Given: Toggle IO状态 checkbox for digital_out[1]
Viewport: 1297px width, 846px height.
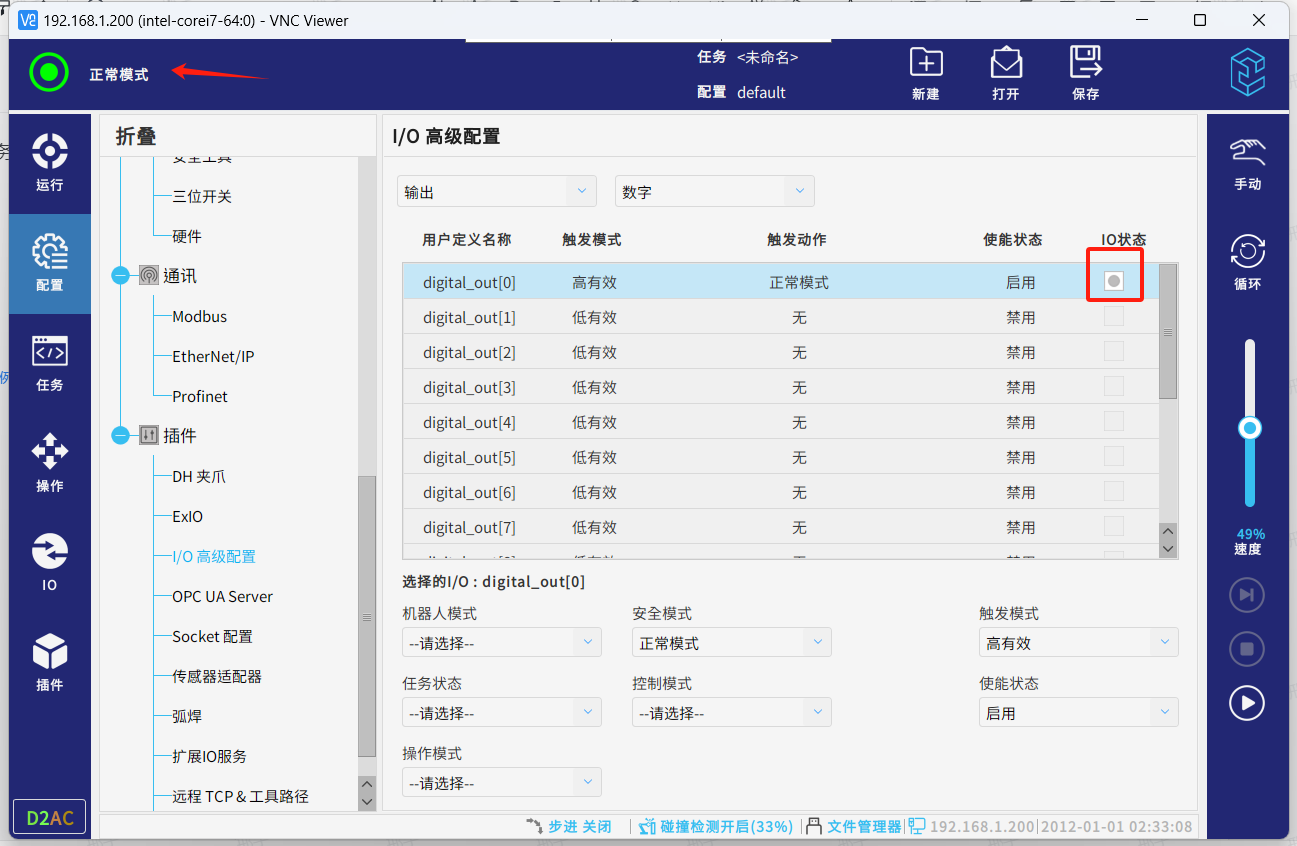Looking at the screenshot, I should point(1113,317).
